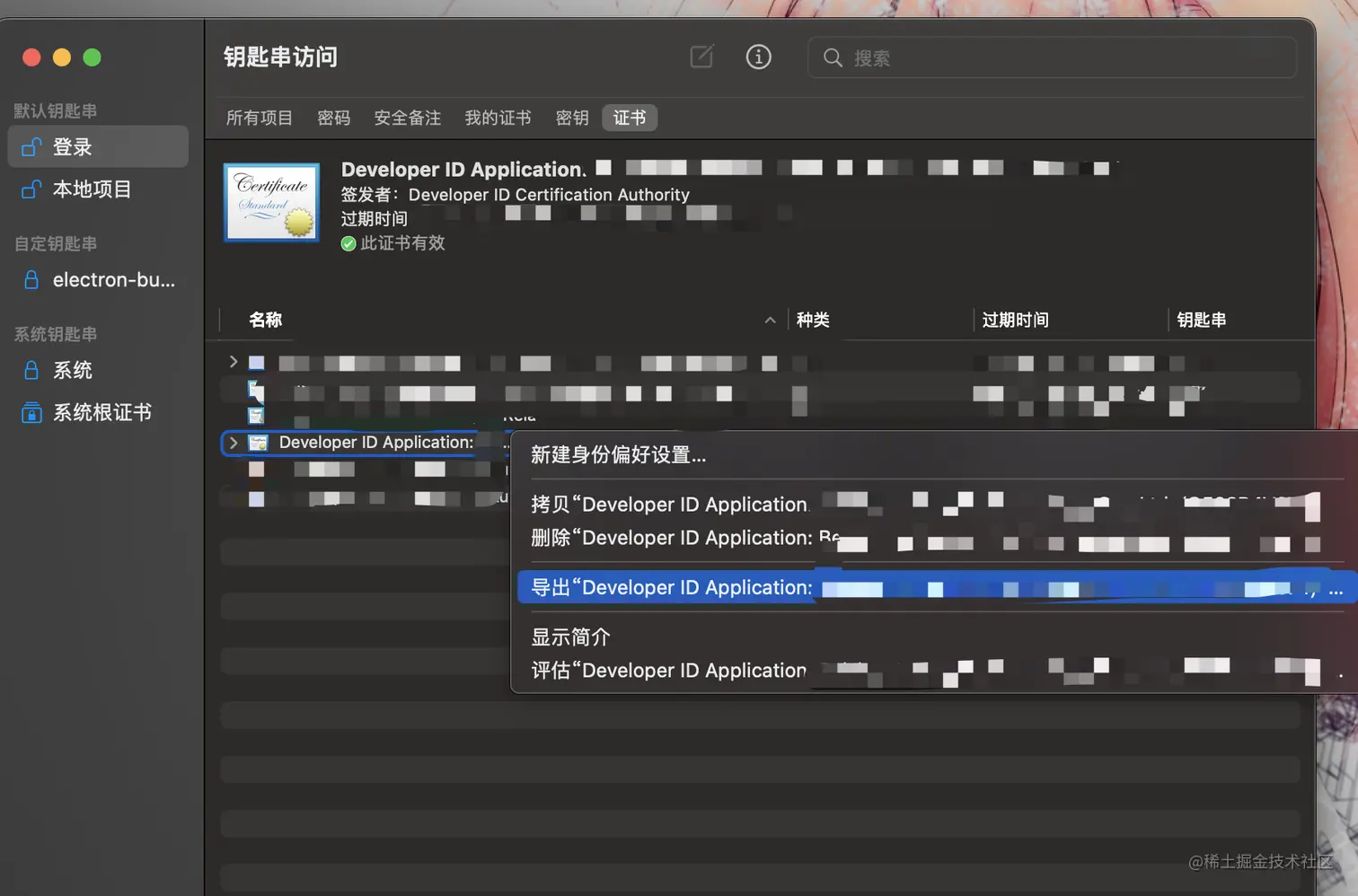Viewport: 1358px width, 896px height.
Task: Close the Keychain Access window
Action: point(31,57)
